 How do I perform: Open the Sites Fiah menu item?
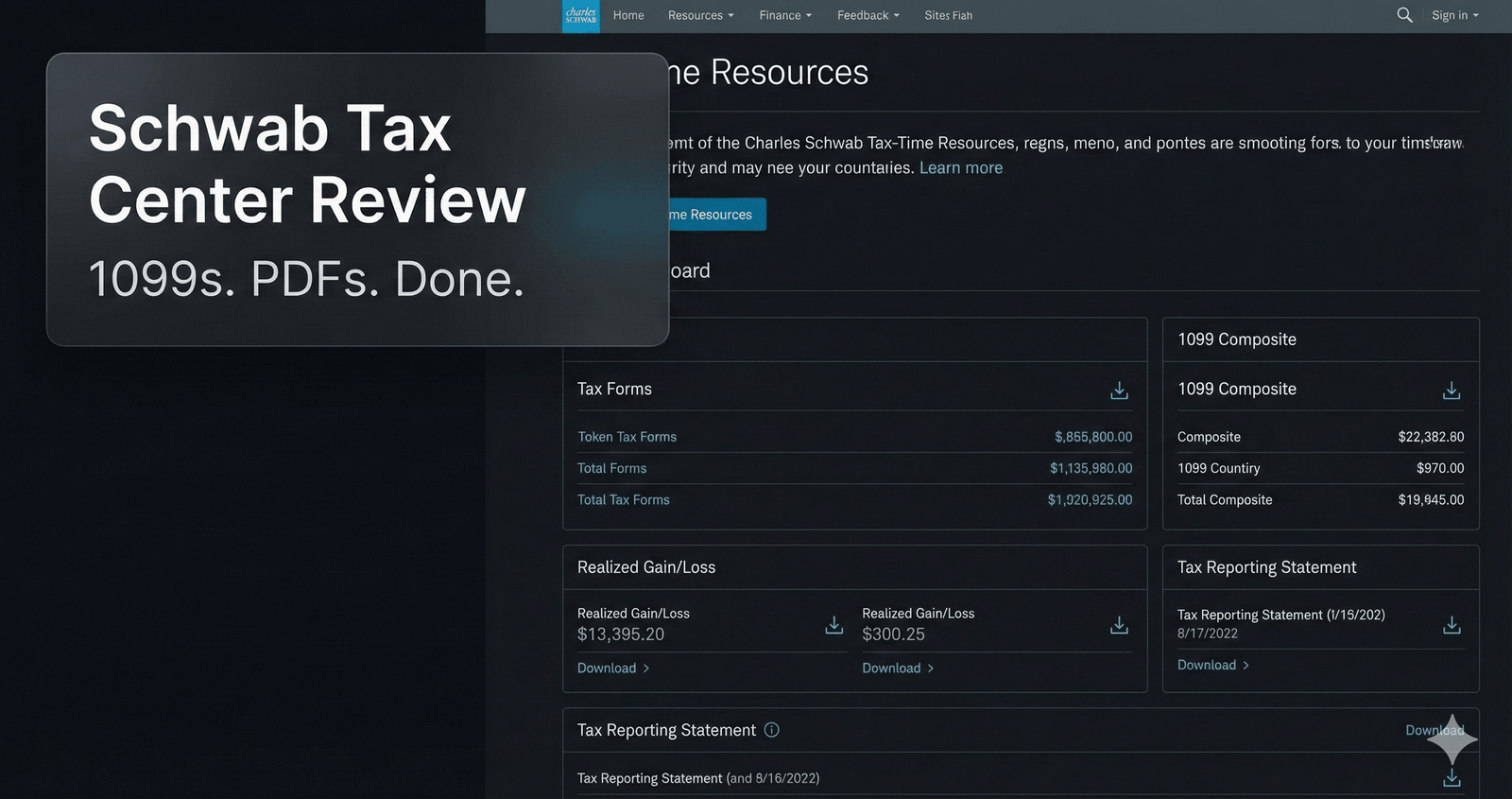click(x=948, y=15)
